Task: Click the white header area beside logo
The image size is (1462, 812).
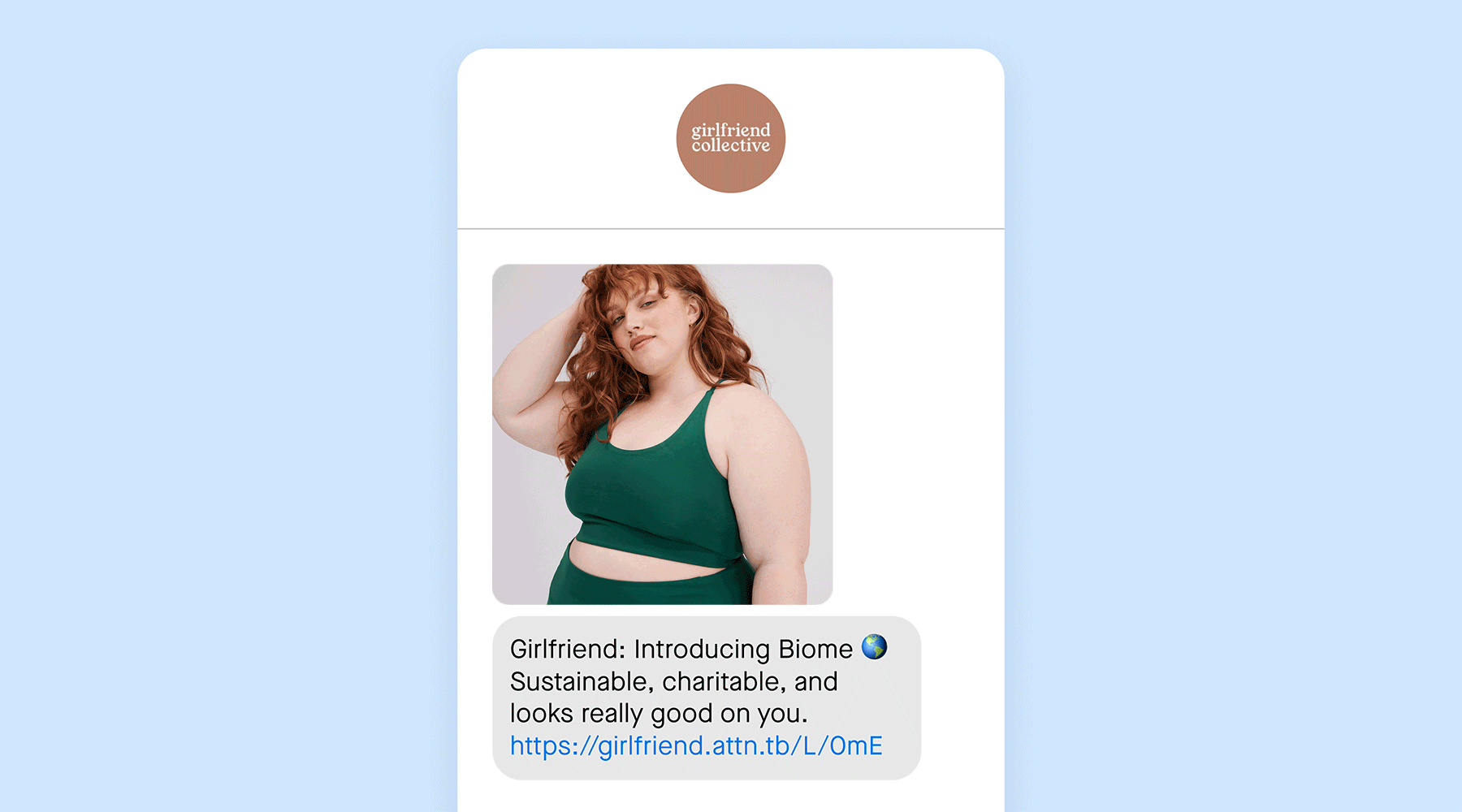Action: coord(893,138)
